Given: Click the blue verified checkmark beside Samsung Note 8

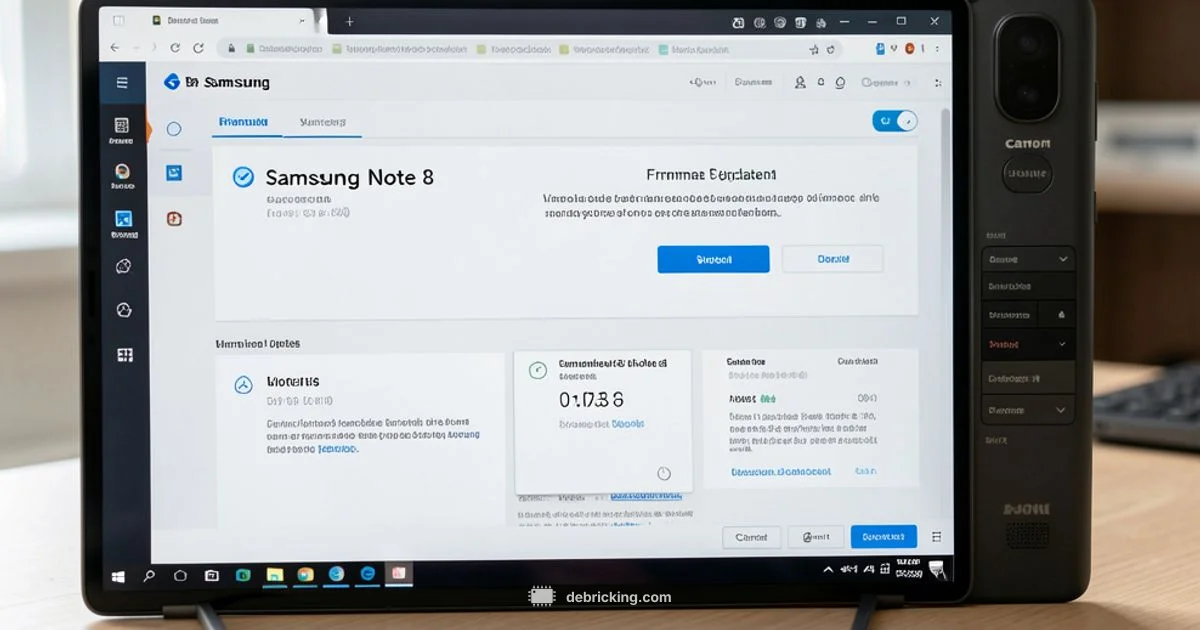Looking at the screenshot, I should tap(243, 177).
